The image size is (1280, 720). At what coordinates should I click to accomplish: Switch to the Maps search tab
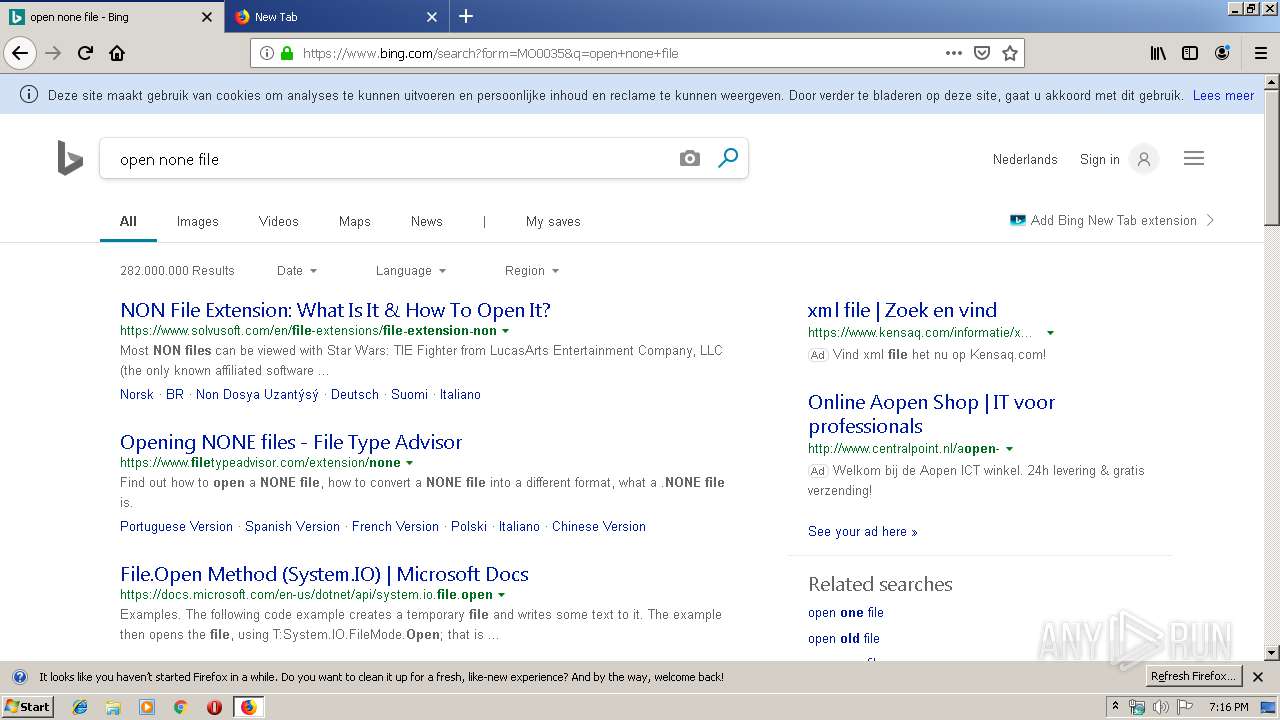point(355,222)
